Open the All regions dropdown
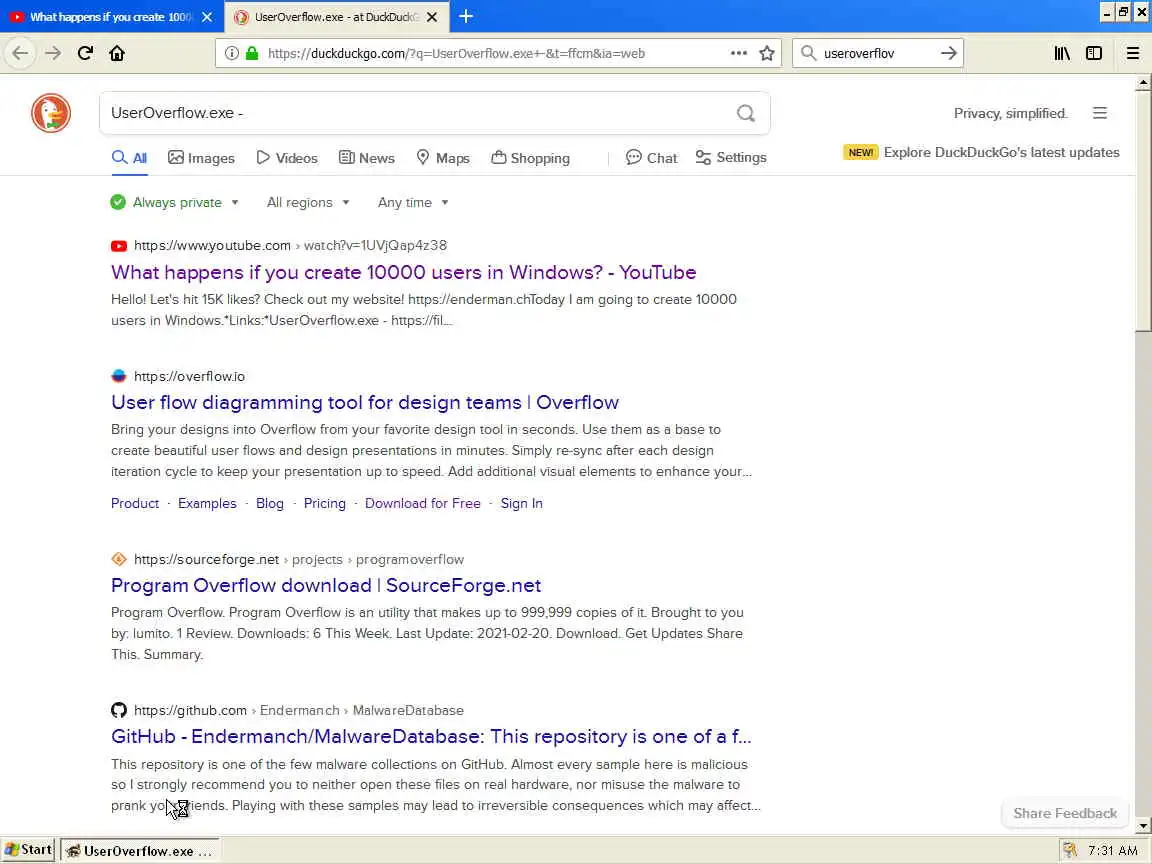The width and height of the screenshot is (1152, 864). point(308,202)
